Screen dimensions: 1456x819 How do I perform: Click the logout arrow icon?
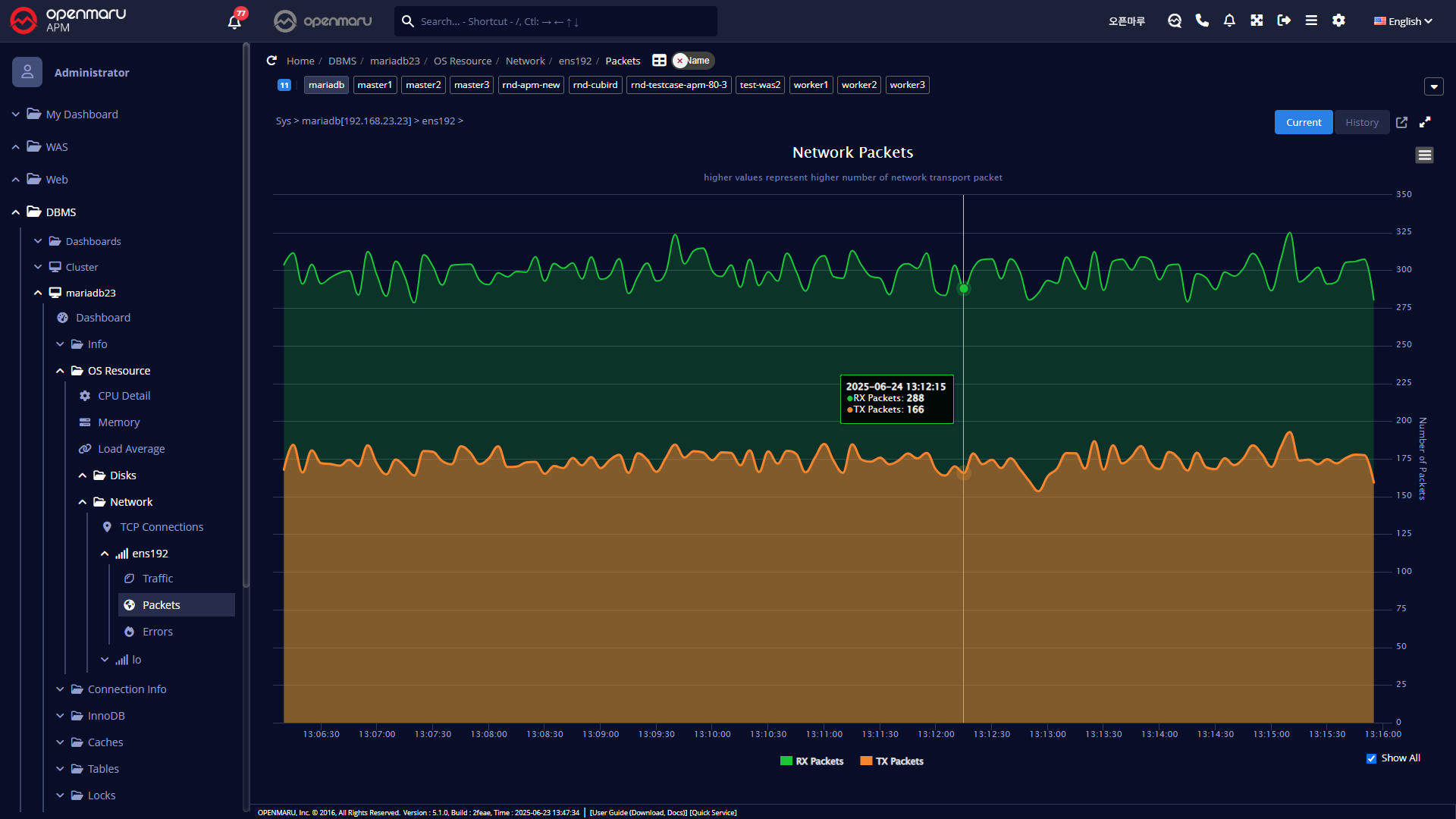[x=1284, y=20]
